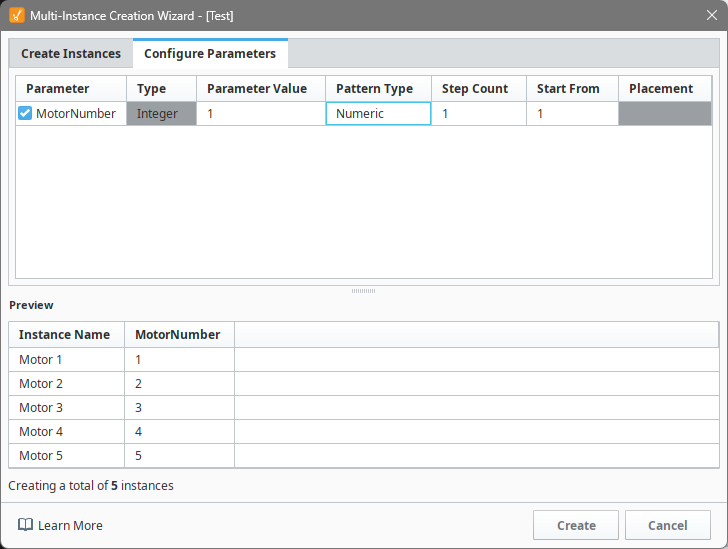Click the Instance Name column header
Screen dimensions: 728x549
click(66, 335)
